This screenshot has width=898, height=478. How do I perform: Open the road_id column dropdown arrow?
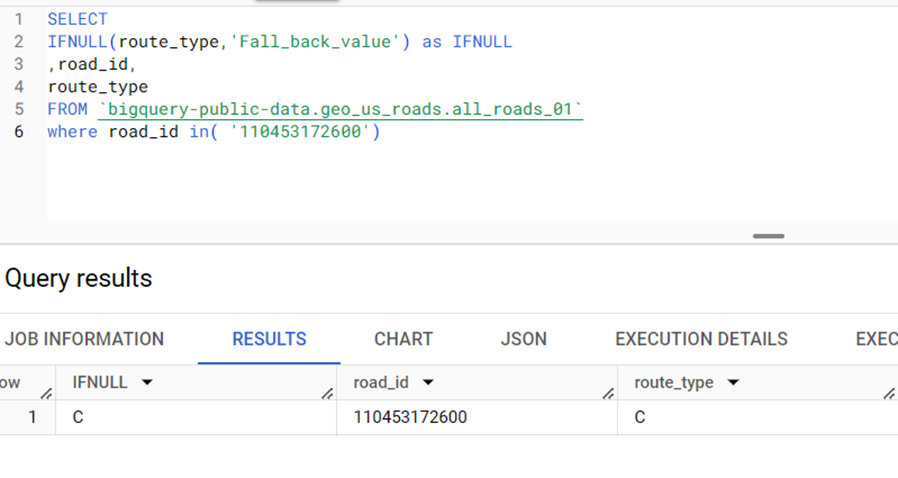428,382
